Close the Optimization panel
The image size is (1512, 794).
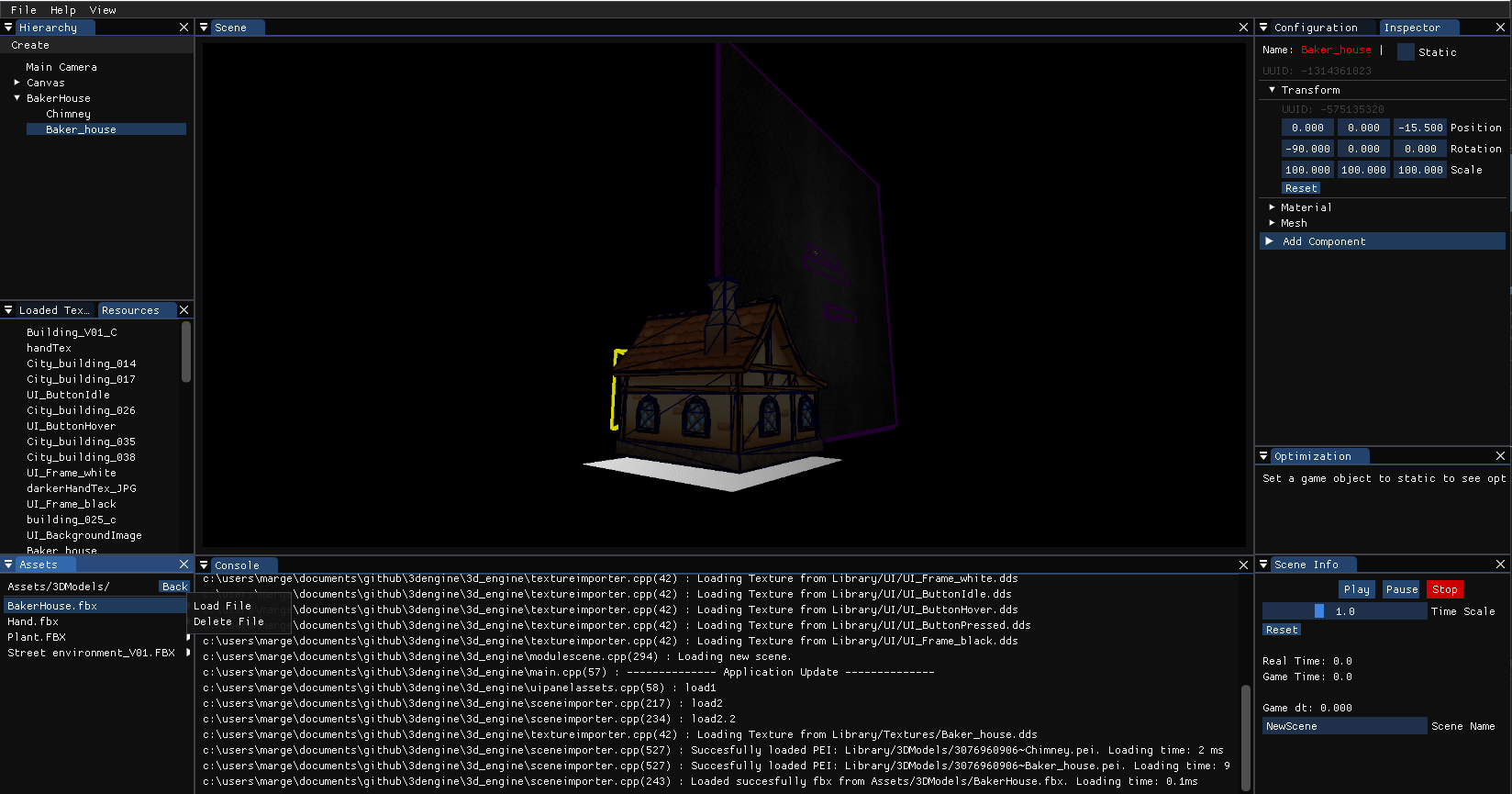[x=1500, y=456]
